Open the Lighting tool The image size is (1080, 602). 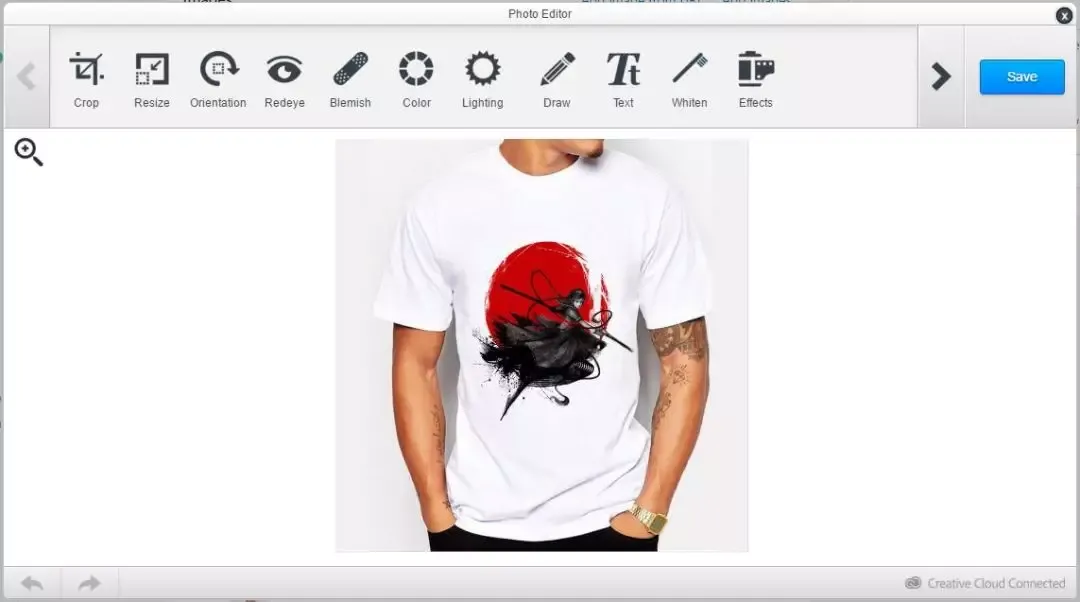(482, 80)
